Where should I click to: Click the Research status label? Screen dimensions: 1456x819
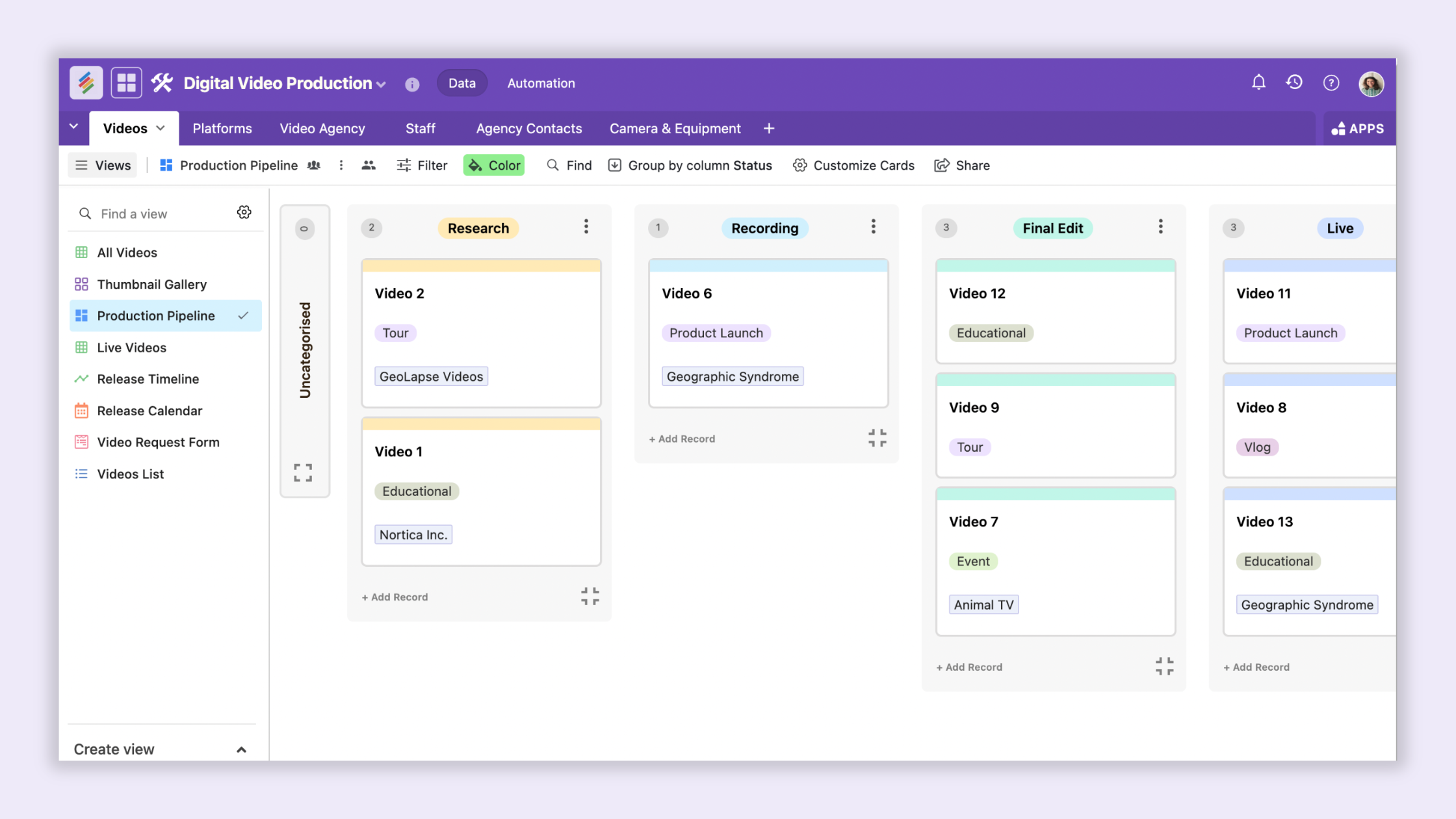(x=478, y=228)
